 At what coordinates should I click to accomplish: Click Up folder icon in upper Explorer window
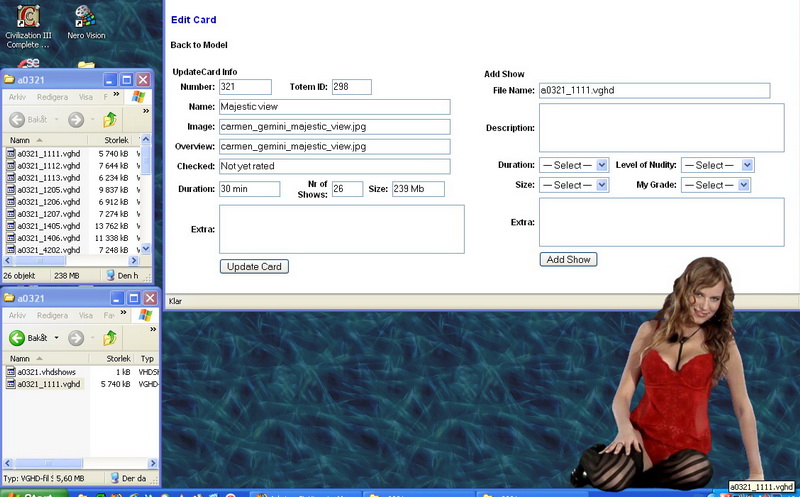coord(110,120)
